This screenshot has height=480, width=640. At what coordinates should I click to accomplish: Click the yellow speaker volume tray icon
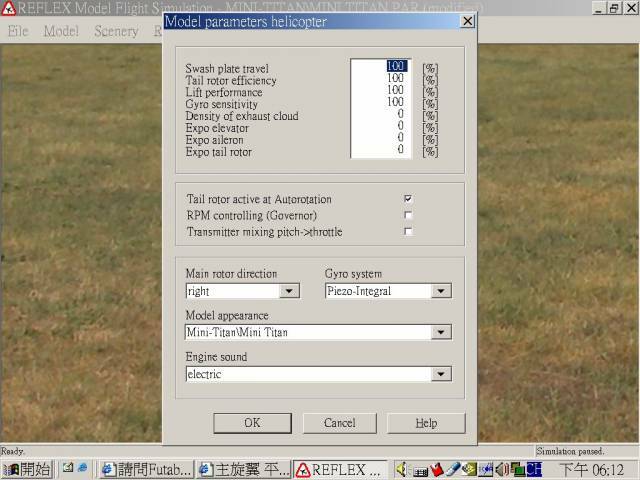pos(402,470)
